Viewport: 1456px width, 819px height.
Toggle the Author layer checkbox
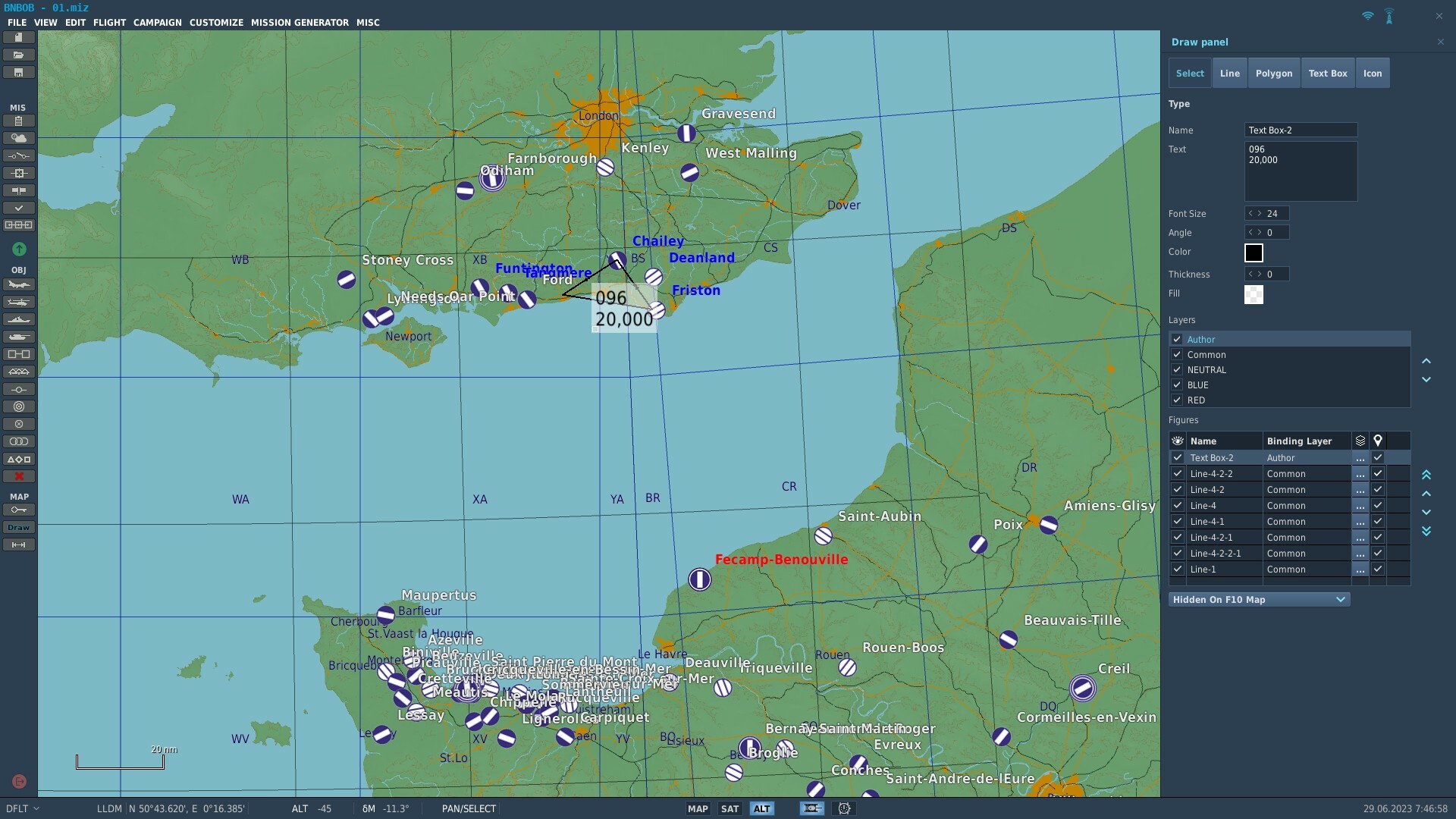click(1177, 340)
